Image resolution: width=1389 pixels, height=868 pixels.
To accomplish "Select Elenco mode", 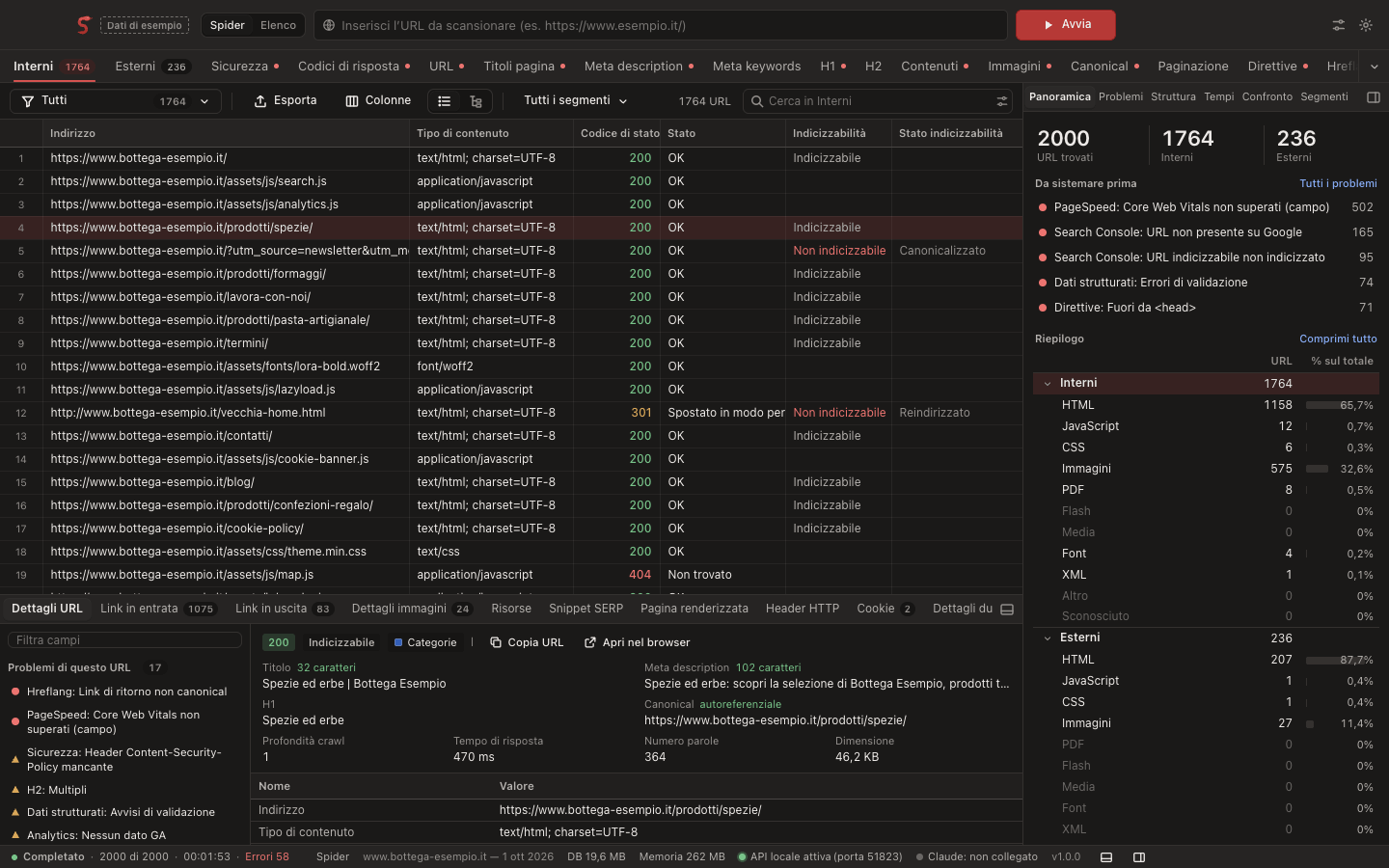I will click(x=278, y=25).
